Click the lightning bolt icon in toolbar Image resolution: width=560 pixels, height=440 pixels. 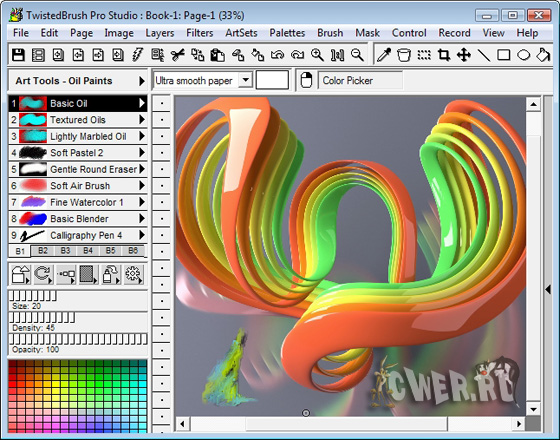click(x=138, y=55)
